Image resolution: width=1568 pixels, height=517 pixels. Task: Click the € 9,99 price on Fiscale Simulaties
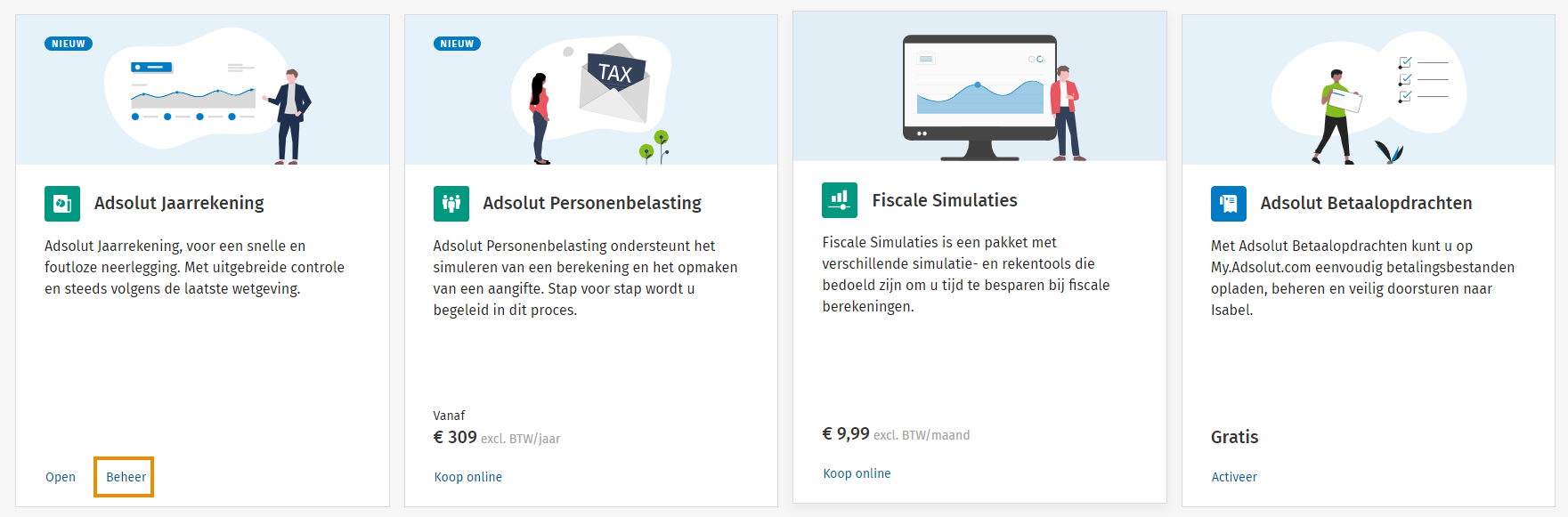point(844,434)
